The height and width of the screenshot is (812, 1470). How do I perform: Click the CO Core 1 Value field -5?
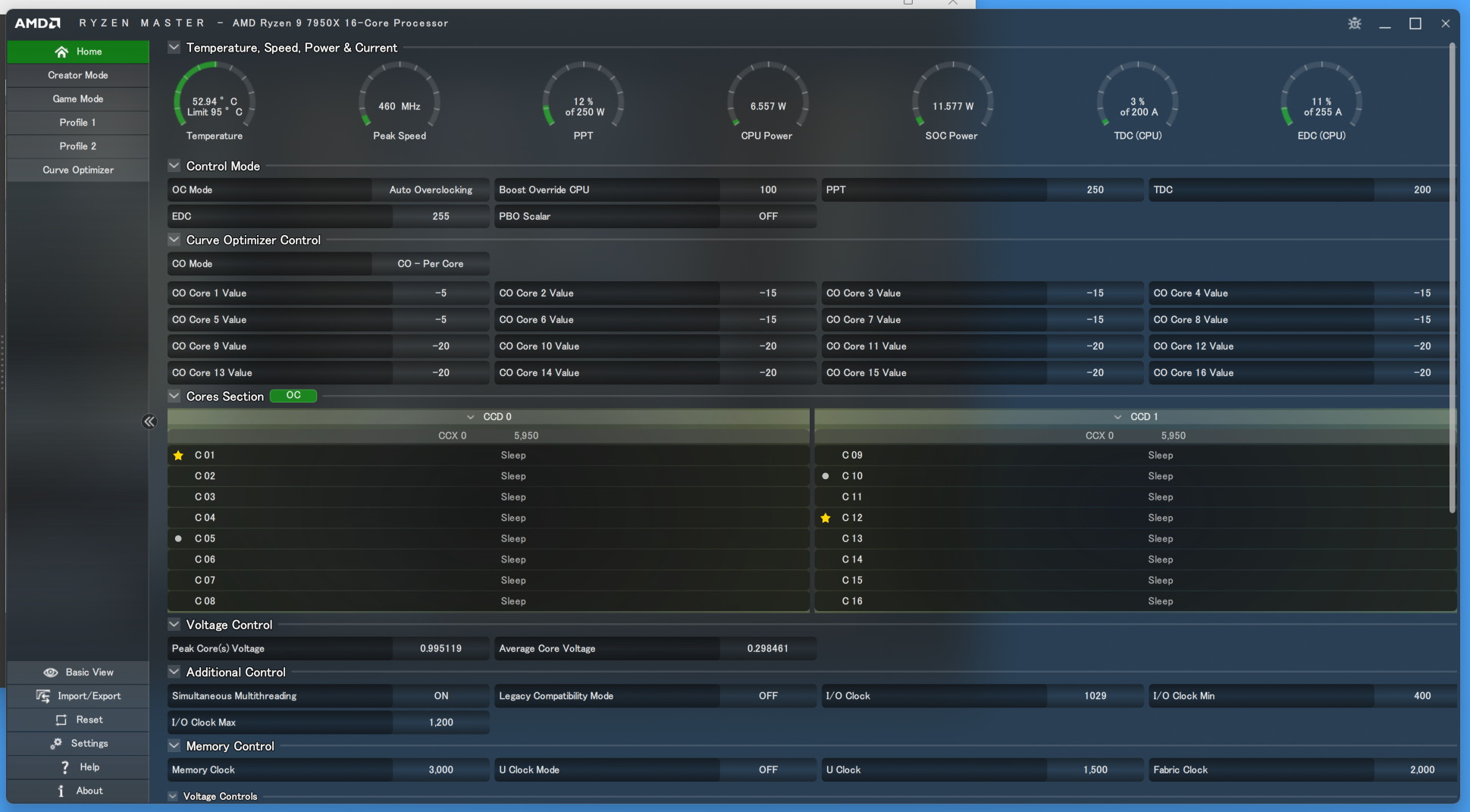click(440, 293)
